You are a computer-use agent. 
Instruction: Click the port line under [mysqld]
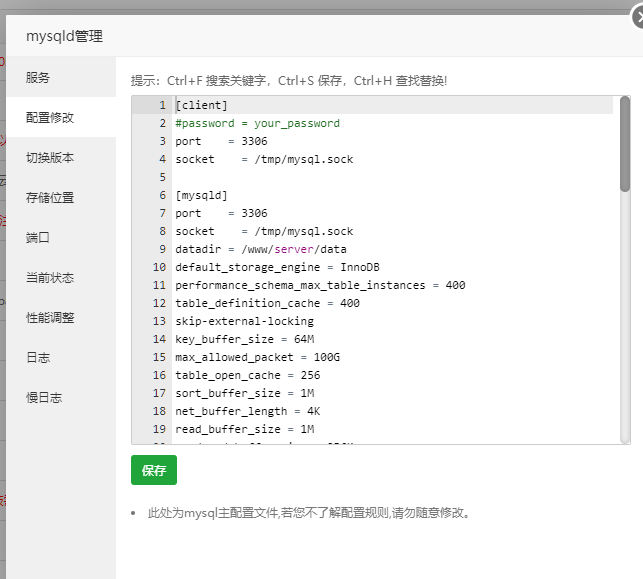[x=221, y=213]
